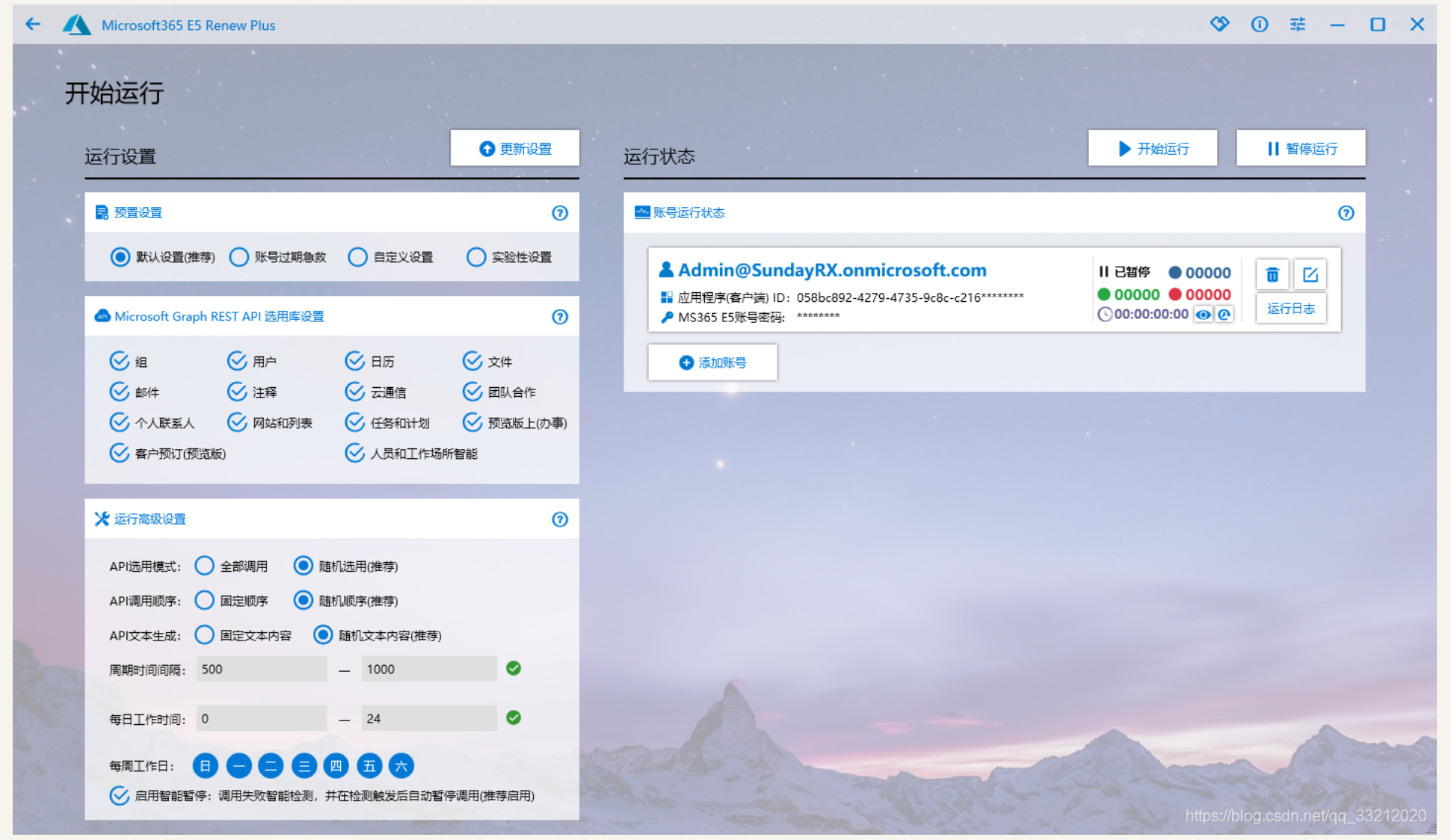The image size is (1451, 840).
Task: Toggle the 团队合作 API checkbox
Action: (x=472, y=392)
